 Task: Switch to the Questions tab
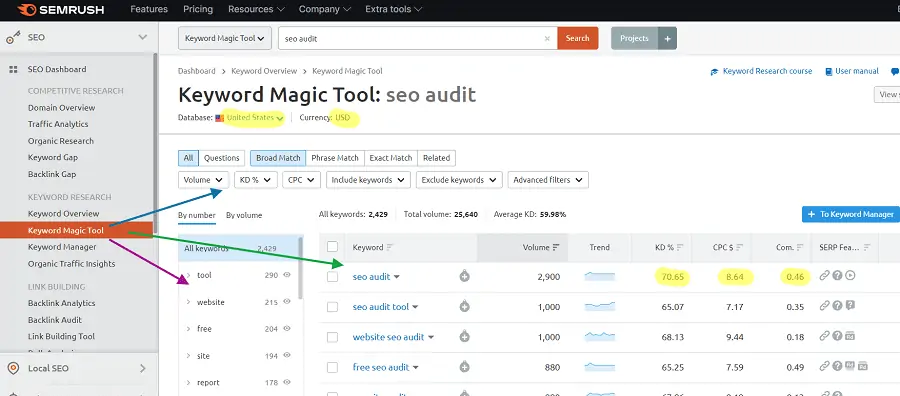point(222,158)
